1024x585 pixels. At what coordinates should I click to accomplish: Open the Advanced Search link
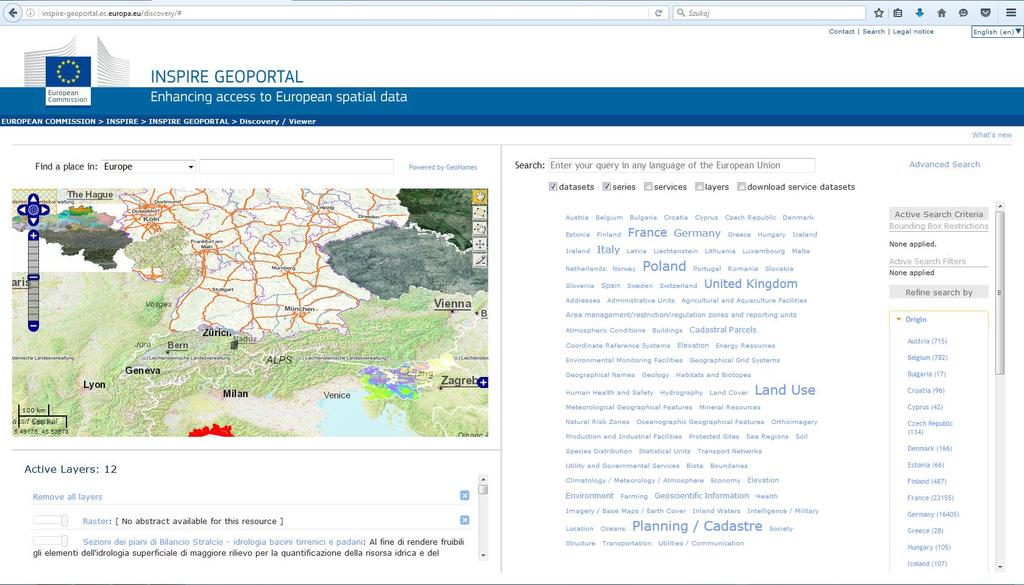click(944, 165)
